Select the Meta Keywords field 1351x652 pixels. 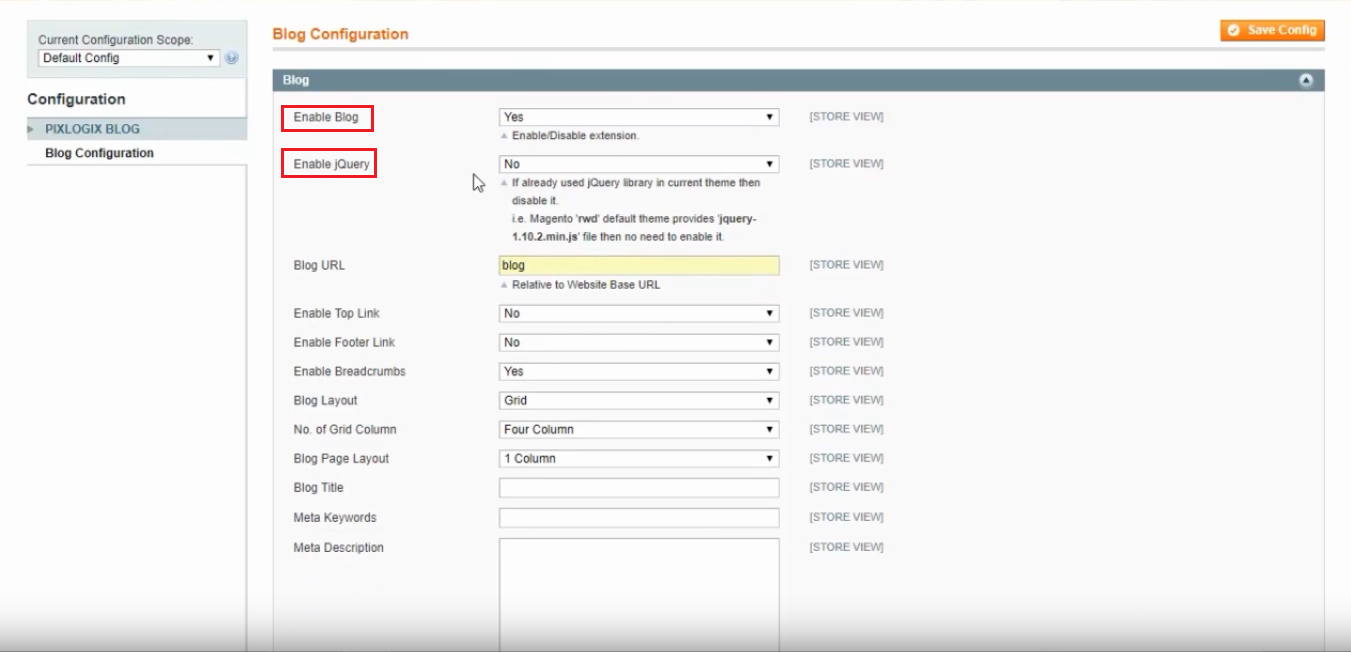pos(637,517)
